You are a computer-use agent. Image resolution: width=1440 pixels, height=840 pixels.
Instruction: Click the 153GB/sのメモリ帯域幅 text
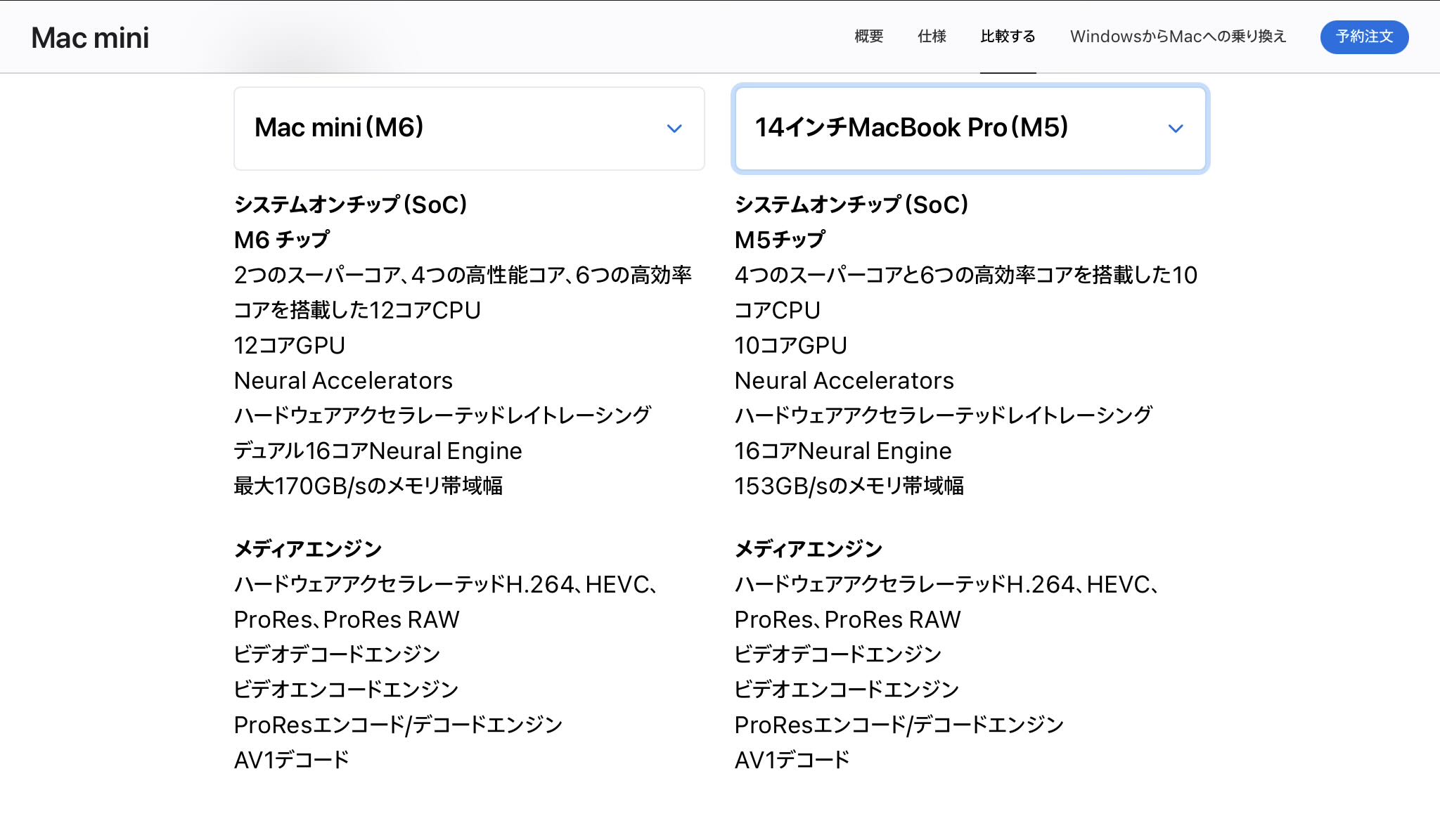pos(849,486)
